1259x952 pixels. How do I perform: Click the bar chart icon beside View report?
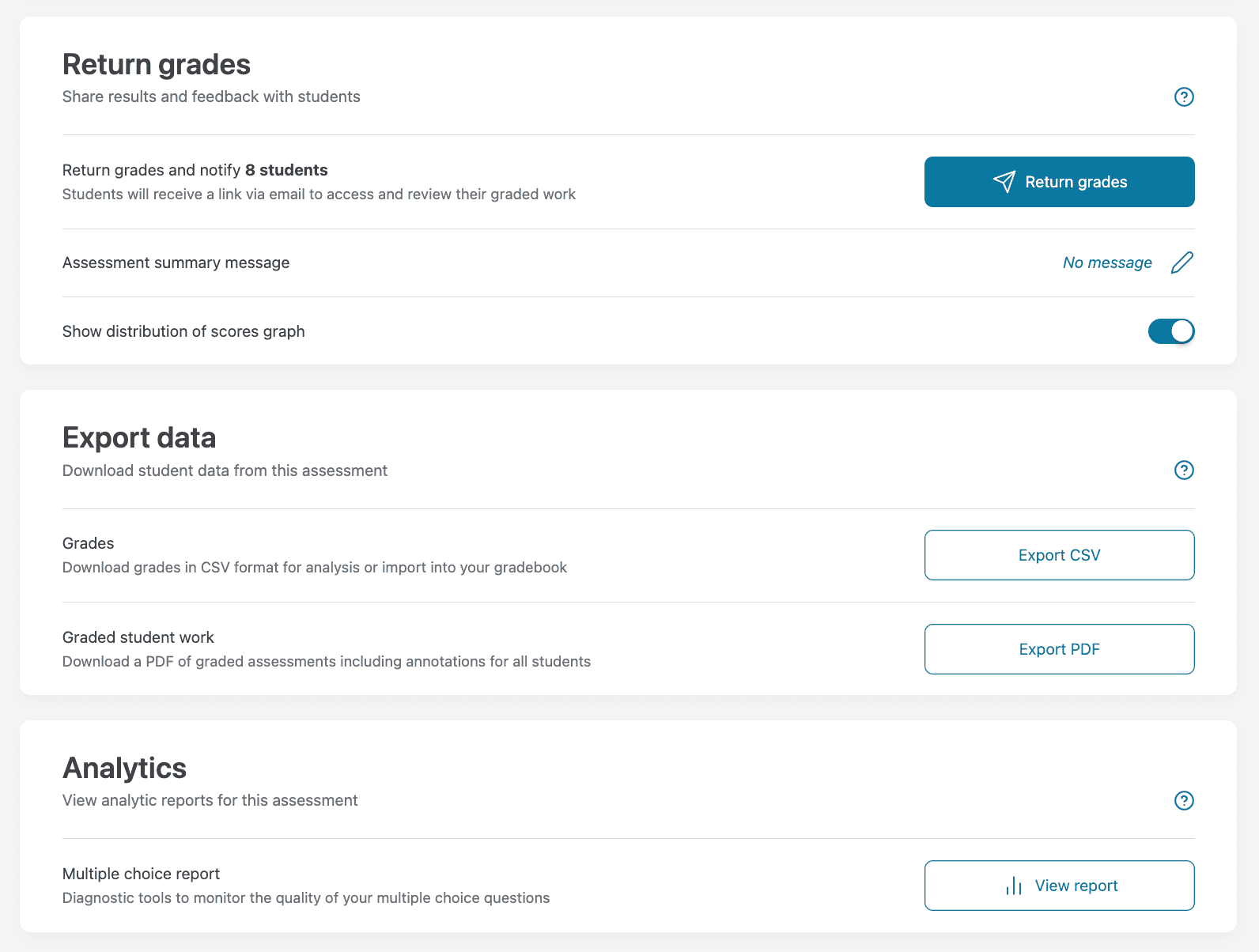1014,886
